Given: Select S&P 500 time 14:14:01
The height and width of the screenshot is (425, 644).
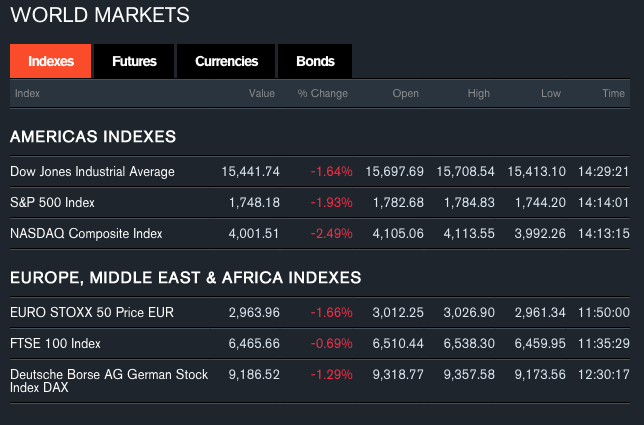Looking at the screenshot, I should coord(603,202).
